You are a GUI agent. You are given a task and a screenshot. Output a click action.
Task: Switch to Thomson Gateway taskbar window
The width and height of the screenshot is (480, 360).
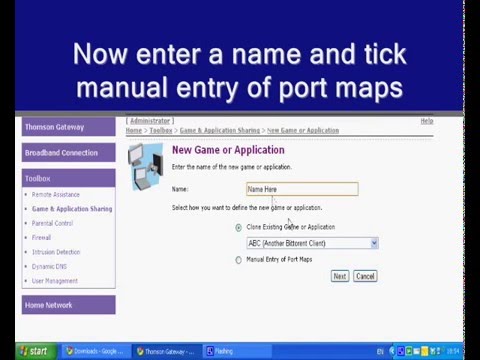coord(167,351)
